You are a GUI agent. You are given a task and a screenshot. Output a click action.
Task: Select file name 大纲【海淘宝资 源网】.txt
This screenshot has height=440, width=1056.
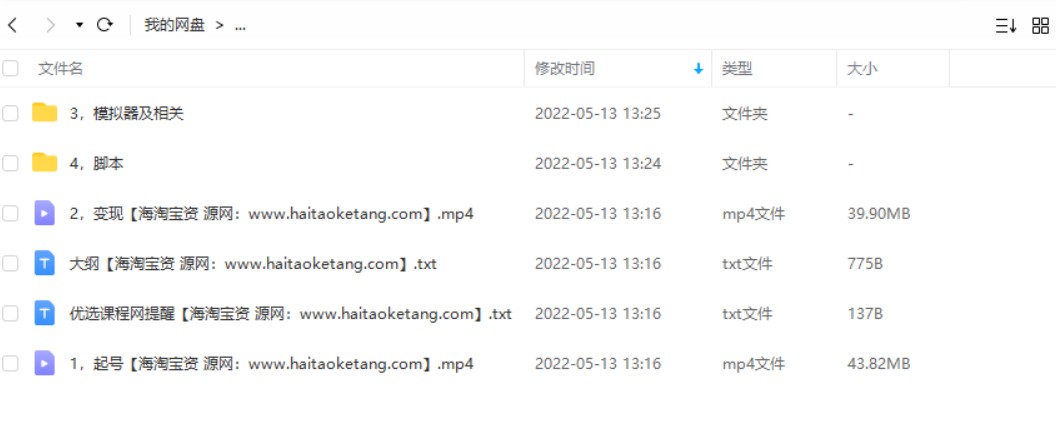[x=253, y=264]
